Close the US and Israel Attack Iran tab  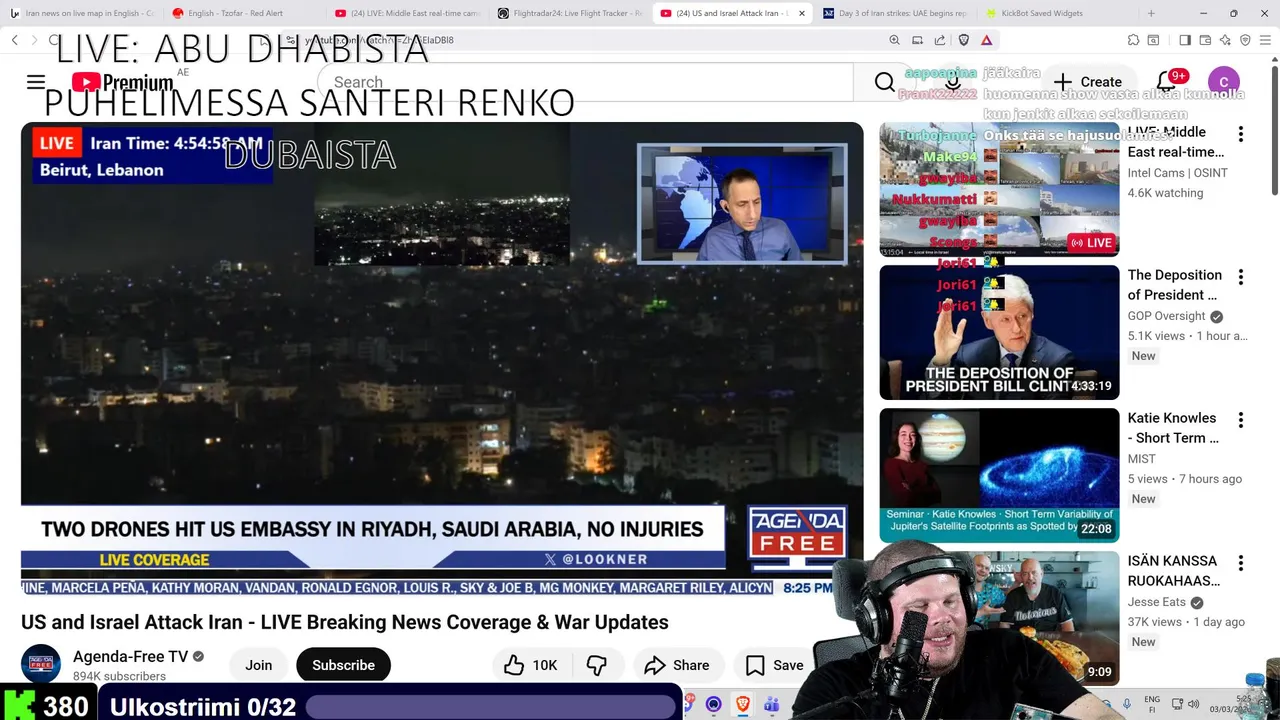801,13
